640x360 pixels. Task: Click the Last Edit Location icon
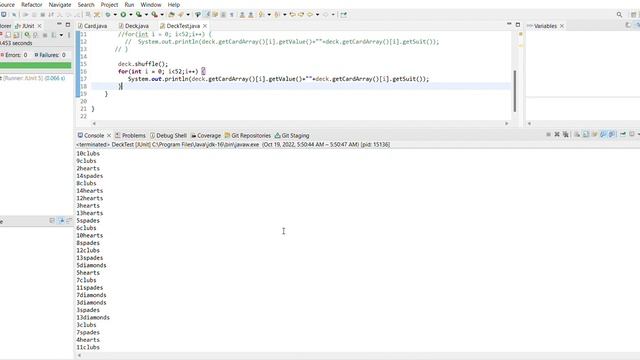(292, 14)
